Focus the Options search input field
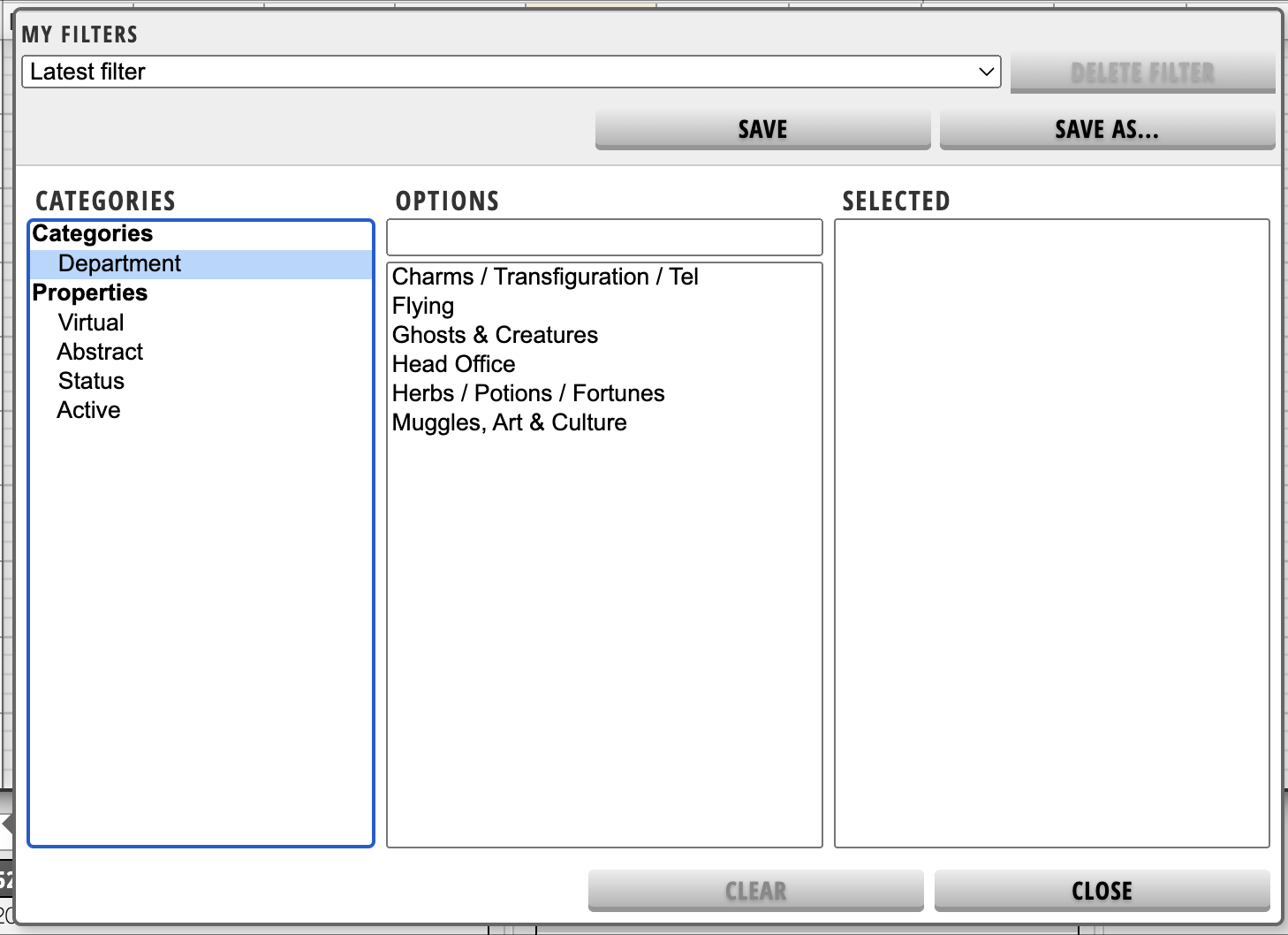 click(604, 238)
